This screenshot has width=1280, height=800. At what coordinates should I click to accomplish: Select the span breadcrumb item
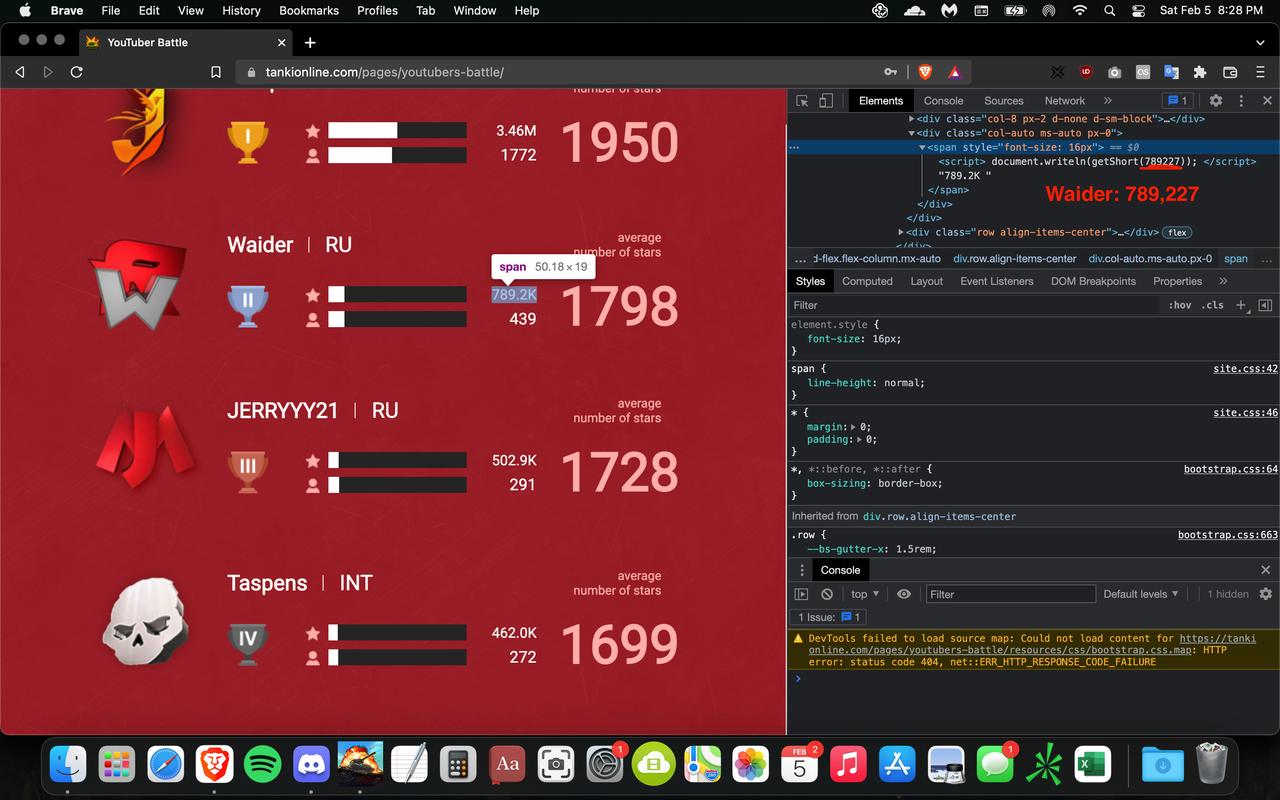click(x=1236, y=258)
